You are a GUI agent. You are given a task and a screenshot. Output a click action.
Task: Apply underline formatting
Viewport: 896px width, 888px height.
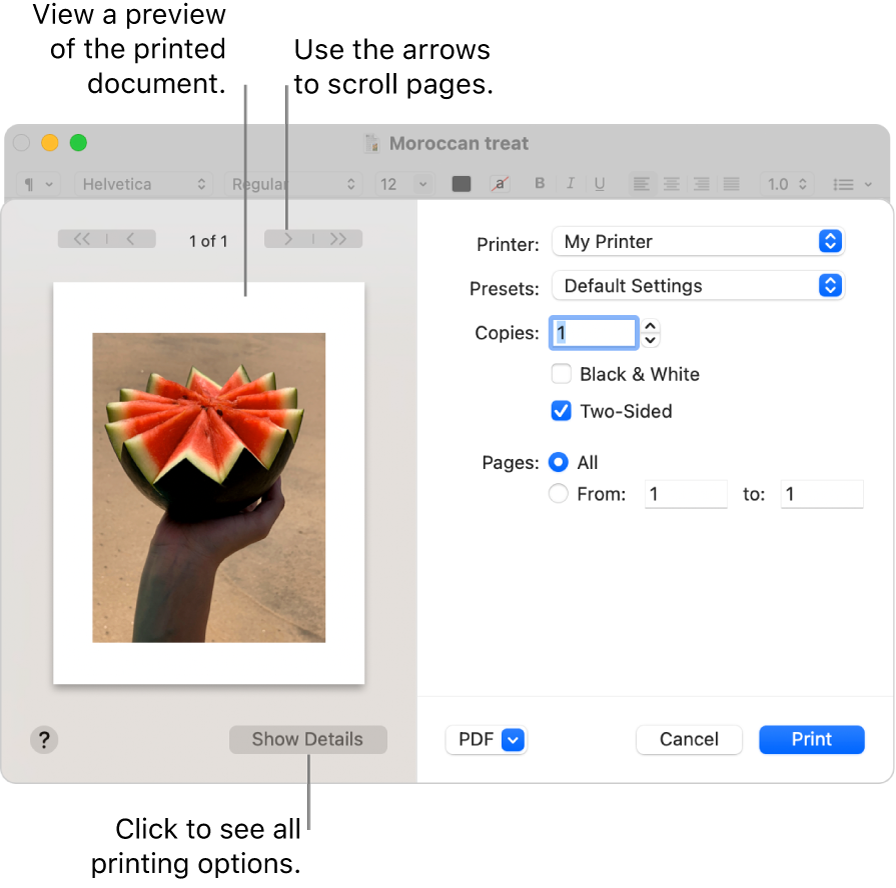tap(599, 184)
